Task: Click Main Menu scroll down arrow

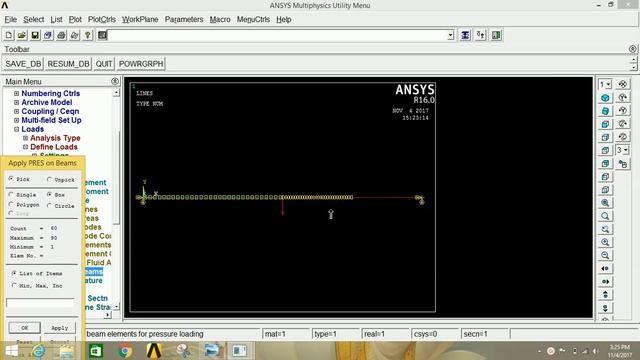Action: coord(117,307)
